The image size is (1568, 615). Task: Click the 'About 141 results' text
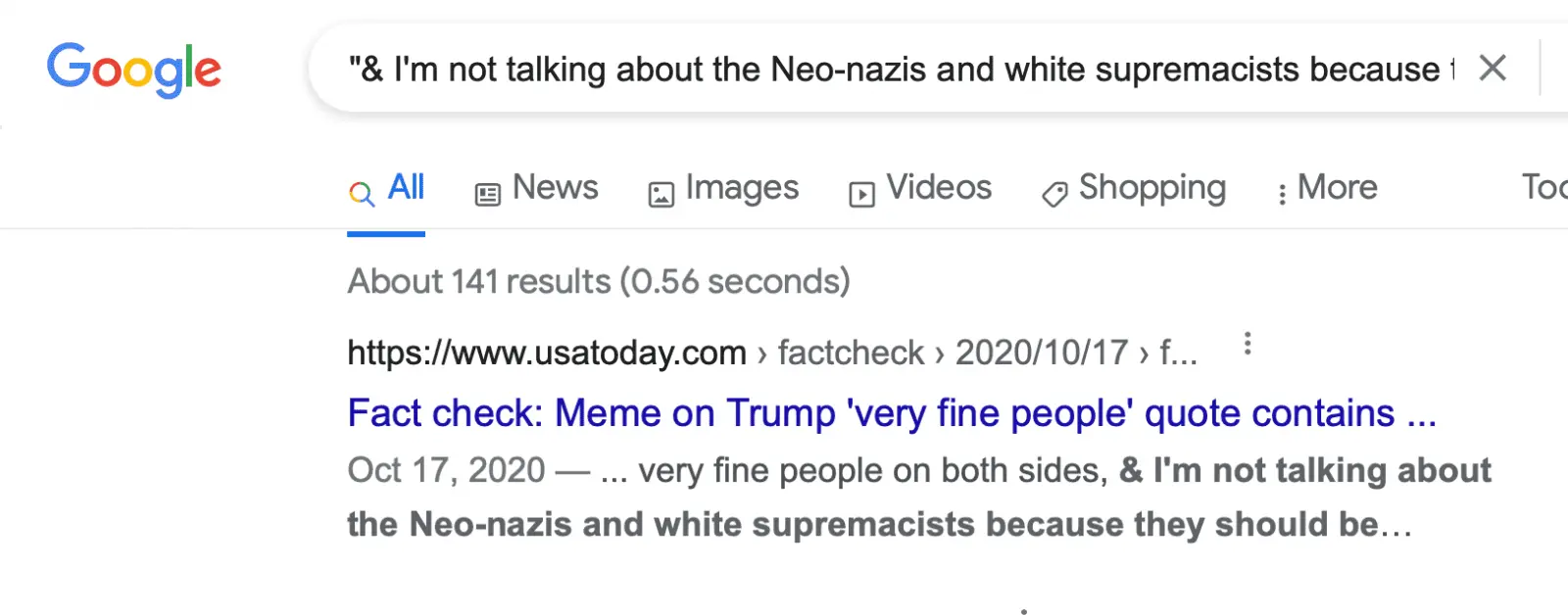point(598,282)
